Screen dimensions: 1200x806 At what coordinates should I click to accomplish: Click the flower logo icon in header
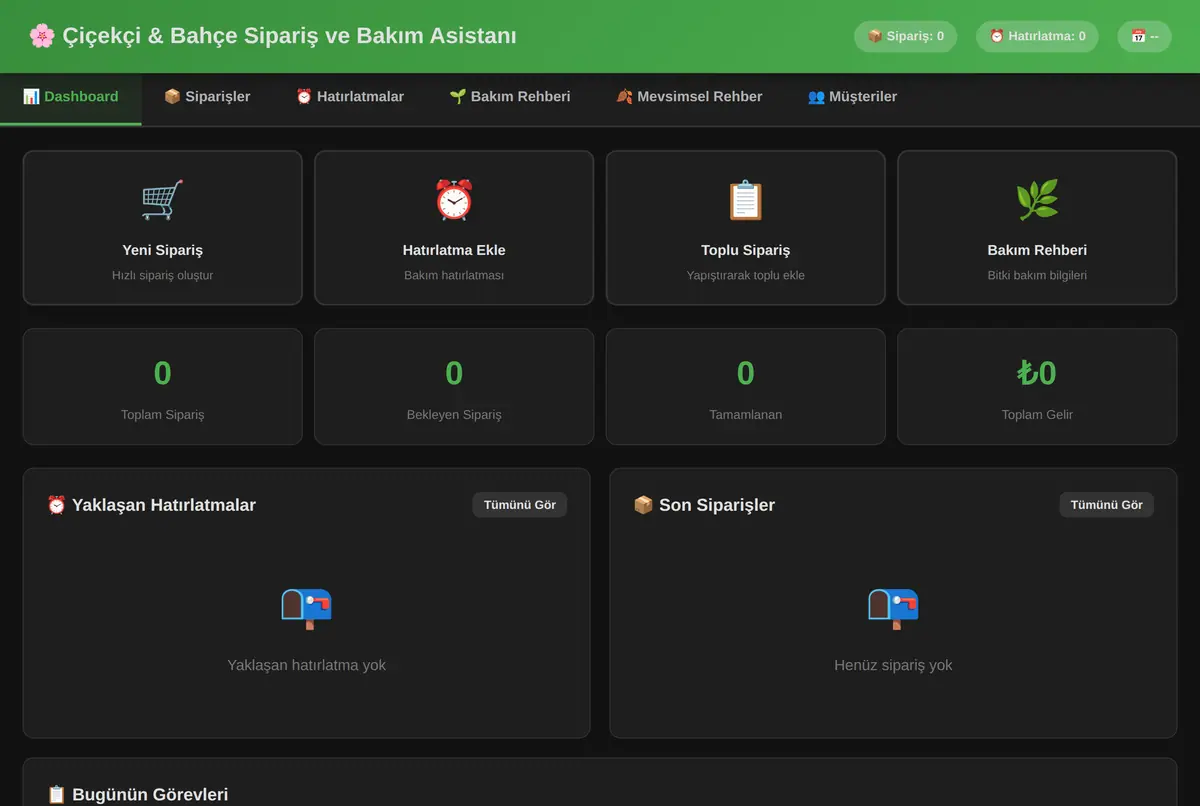42,36
